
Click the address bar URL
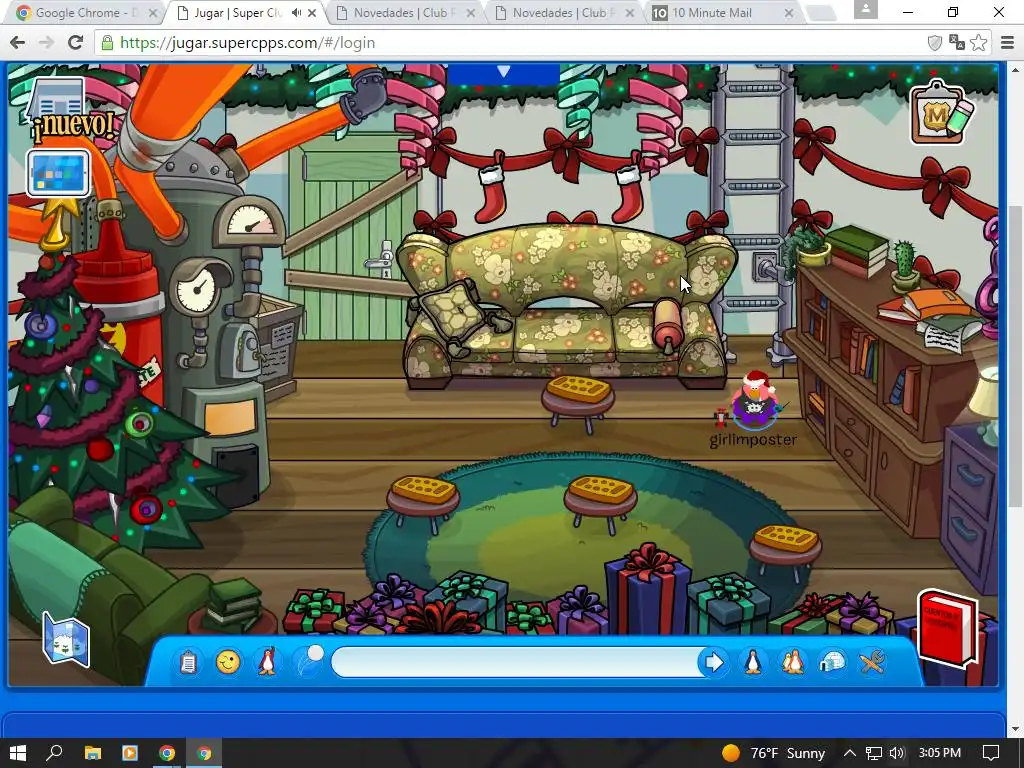click(248, 42)
